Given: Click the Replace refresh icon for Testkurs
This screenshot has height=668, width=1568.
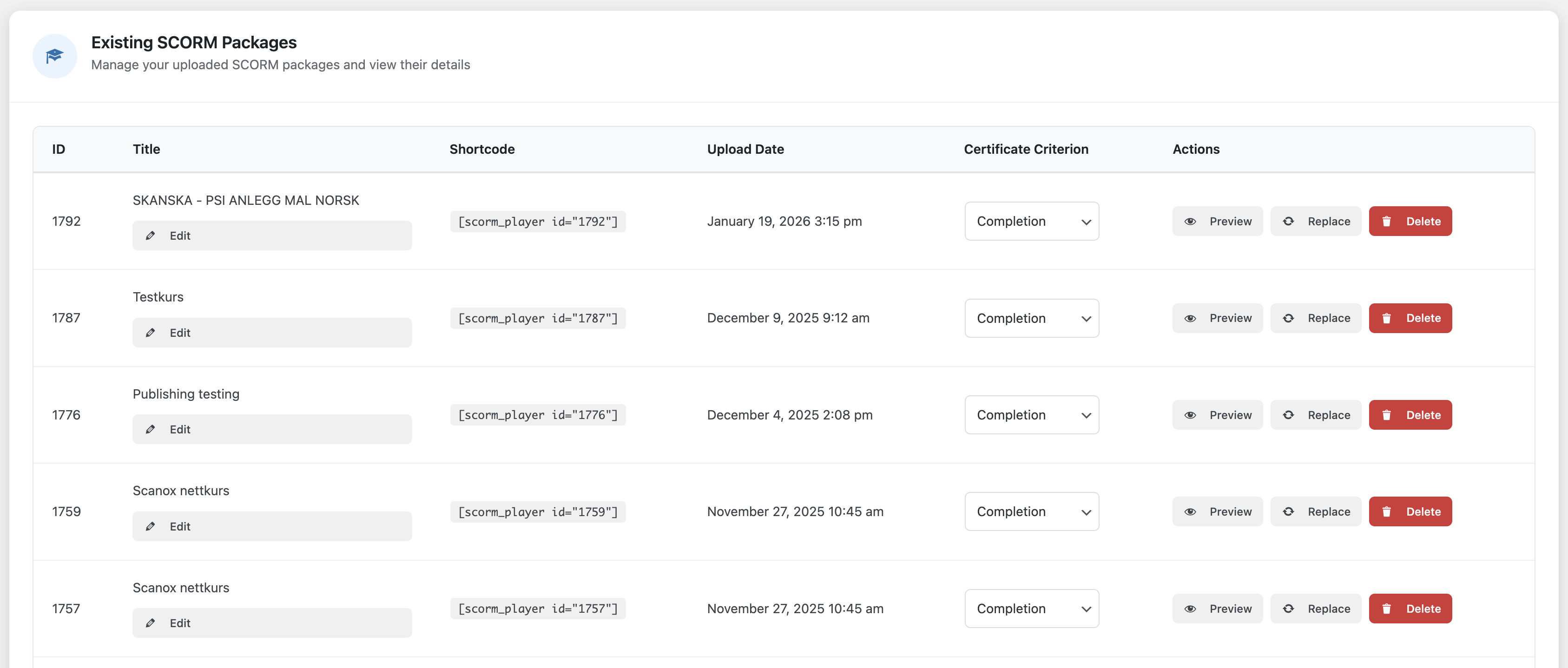Looking at the screenshot, I should point(1289,318).
